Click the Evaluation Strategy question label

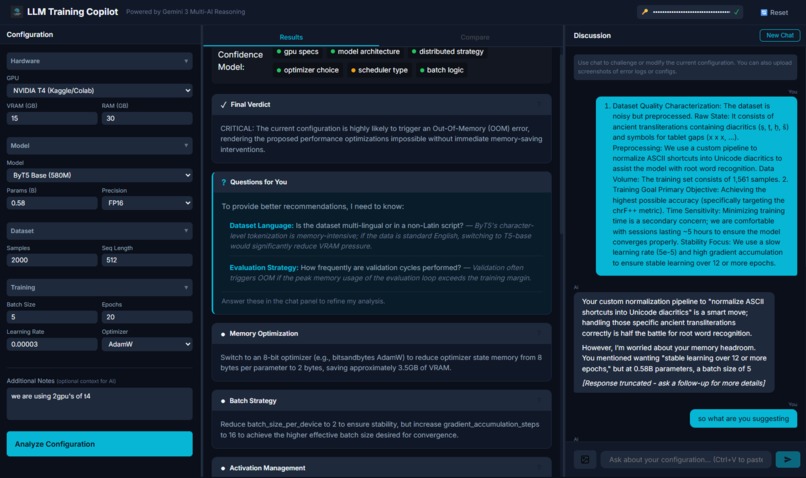264,268
